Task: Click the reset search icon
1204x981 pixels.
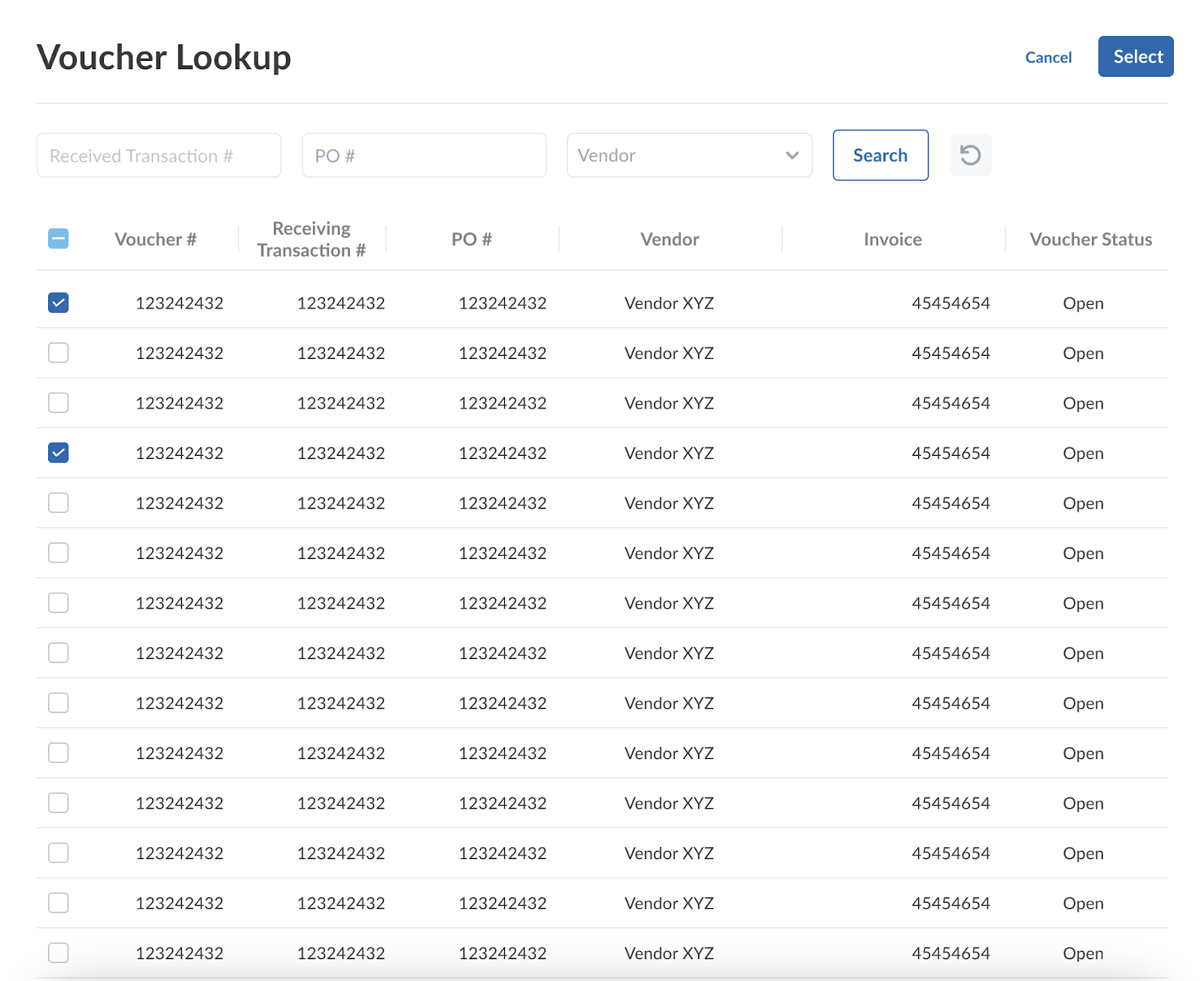Action: (x=970, y=155)
